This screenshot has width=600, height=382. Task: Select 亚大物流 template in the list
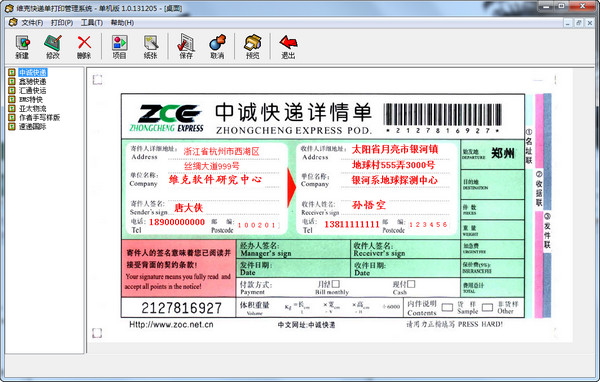(33, 108)
